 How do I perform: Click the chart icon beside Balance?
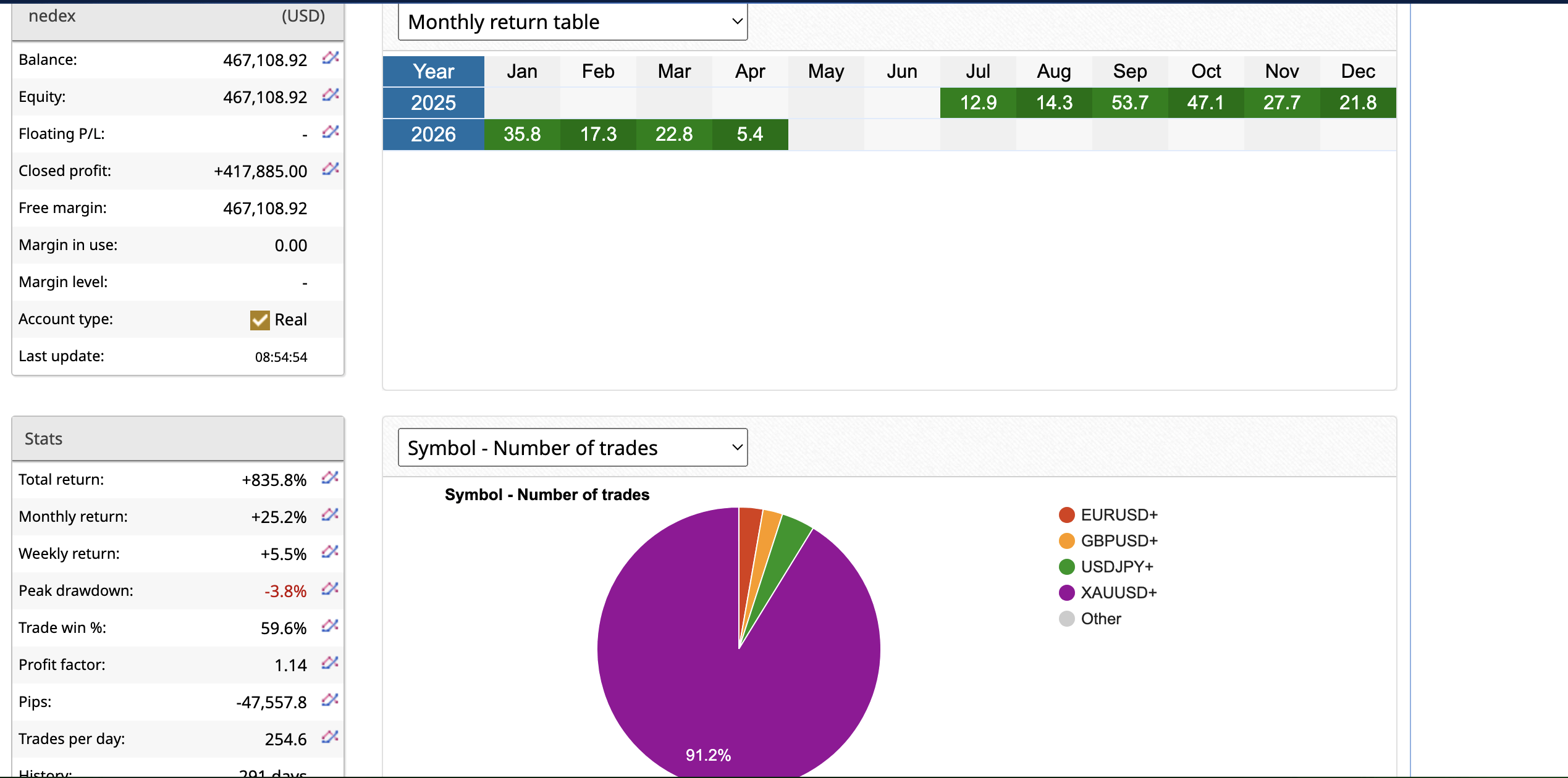click(331, 58)
